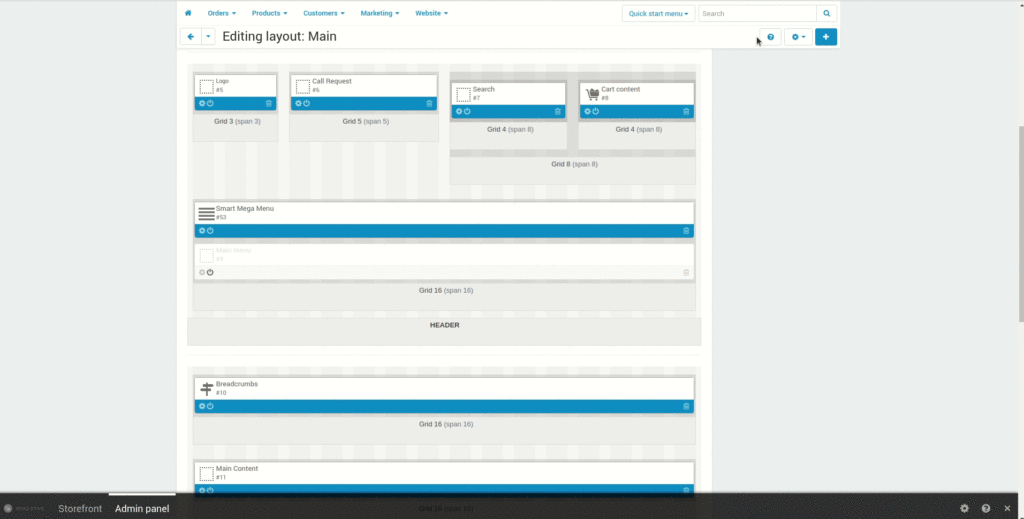Viewport: 1024px width, 519px height.
Task: Enable the disabled Main menu block
Action: pyautogui.click(x=210, y=272)
